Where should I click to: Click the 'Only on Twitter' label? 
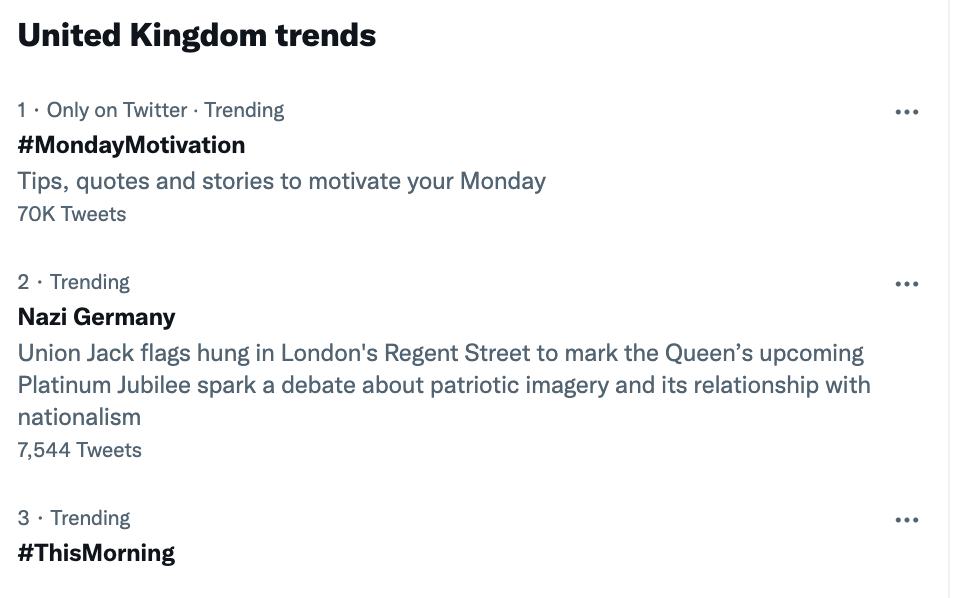coord(117,110)
